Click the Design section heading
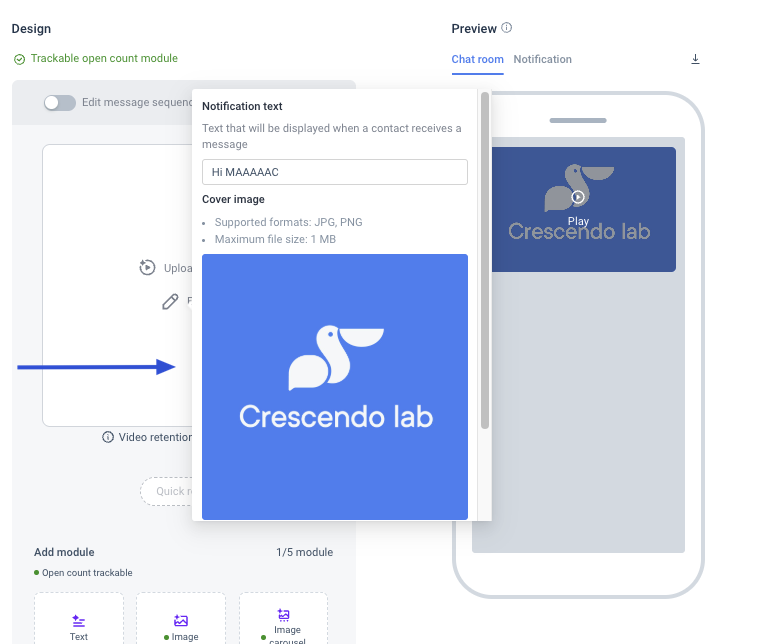The height and width of the screenshot is (644, 782). [31, 29]
